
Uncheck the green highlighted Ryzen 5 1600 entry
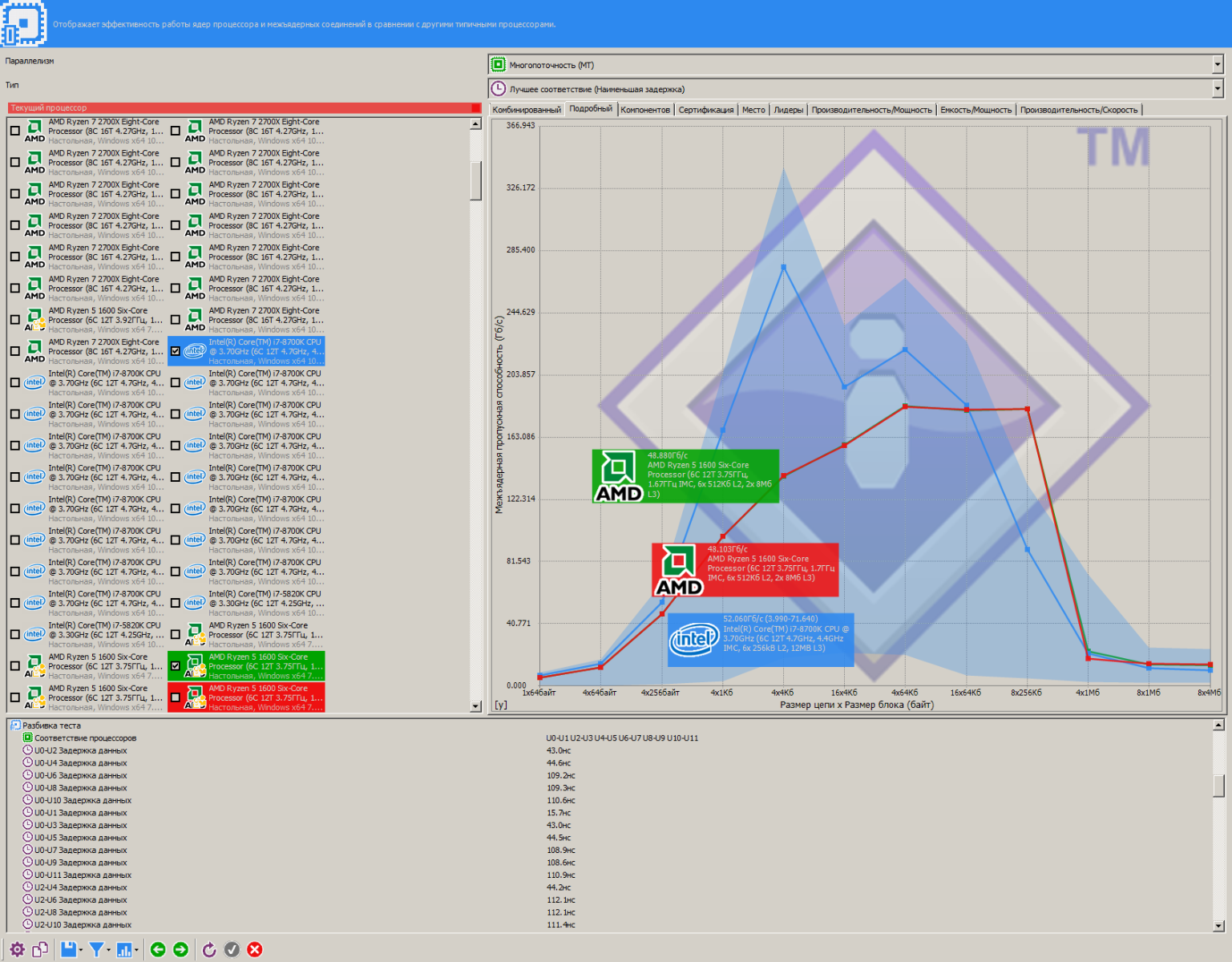(x=176, y=665)
